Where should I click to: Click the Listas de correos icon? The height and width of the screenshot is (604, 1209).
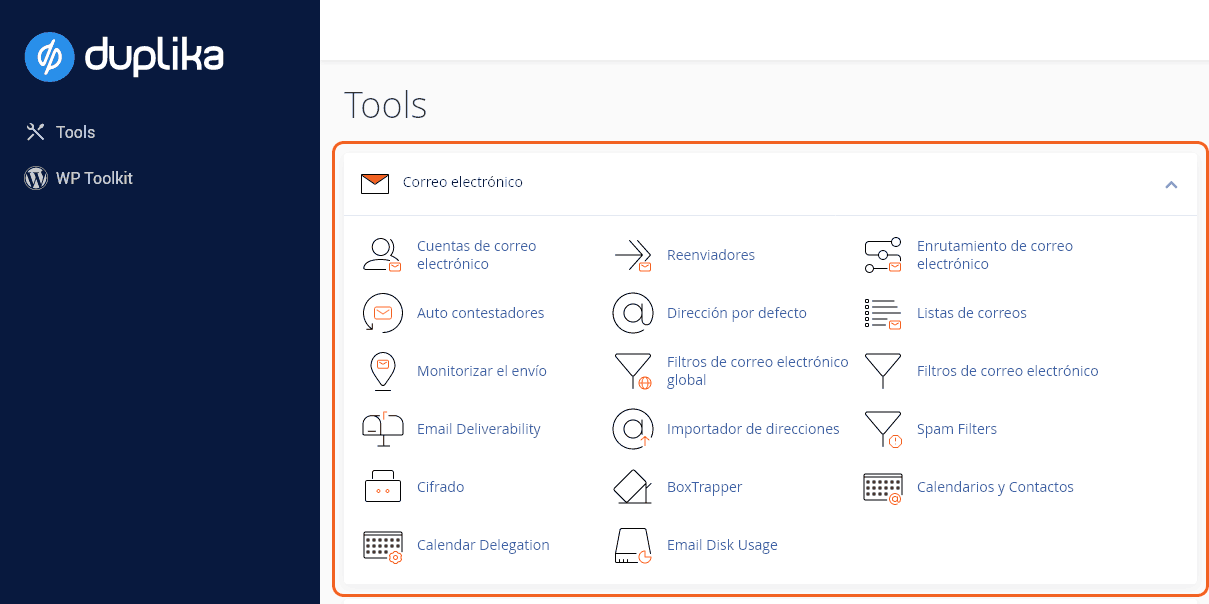click(882, 313)
